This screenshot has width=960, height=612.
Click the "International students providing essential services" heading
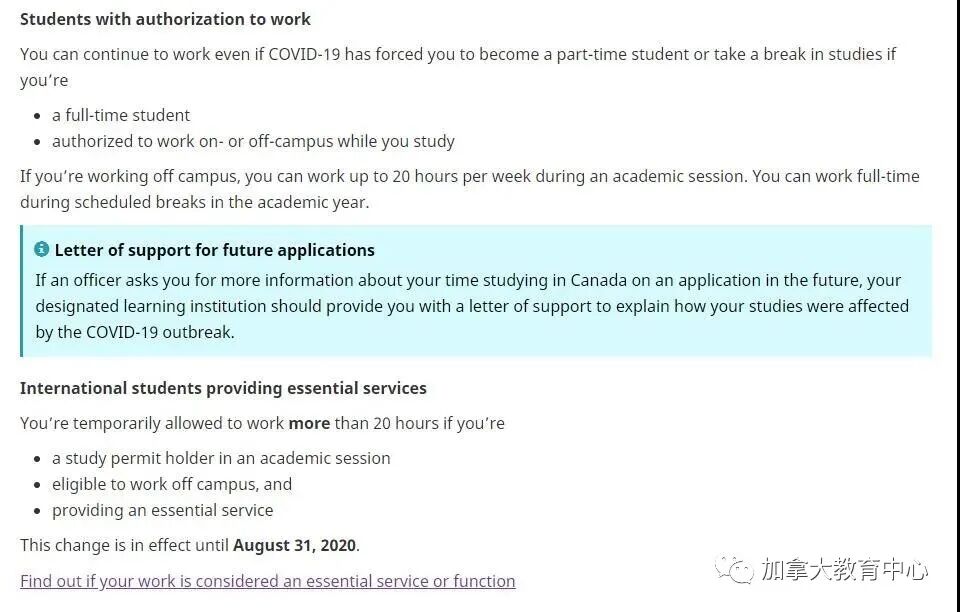point(223,388)
